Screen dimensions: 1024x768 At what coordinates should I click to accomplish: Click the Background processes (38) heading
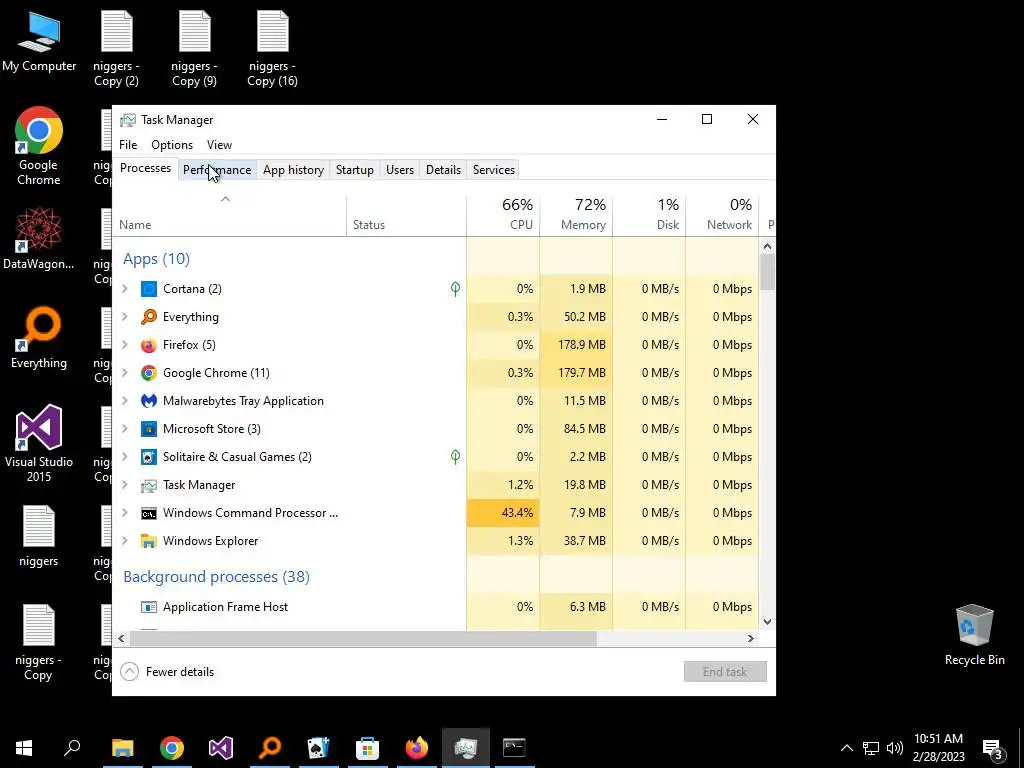(216, 577)
